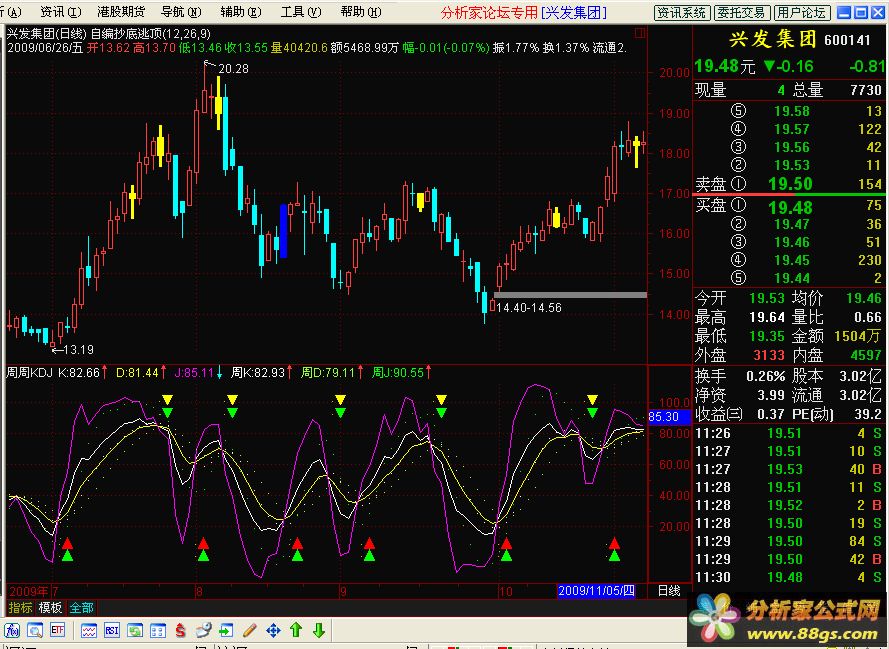This screenshot has height=649, width=889.
Task: Click the PE(动) 39.2 value
Action: pyautogui.click(x=867, y=414)
